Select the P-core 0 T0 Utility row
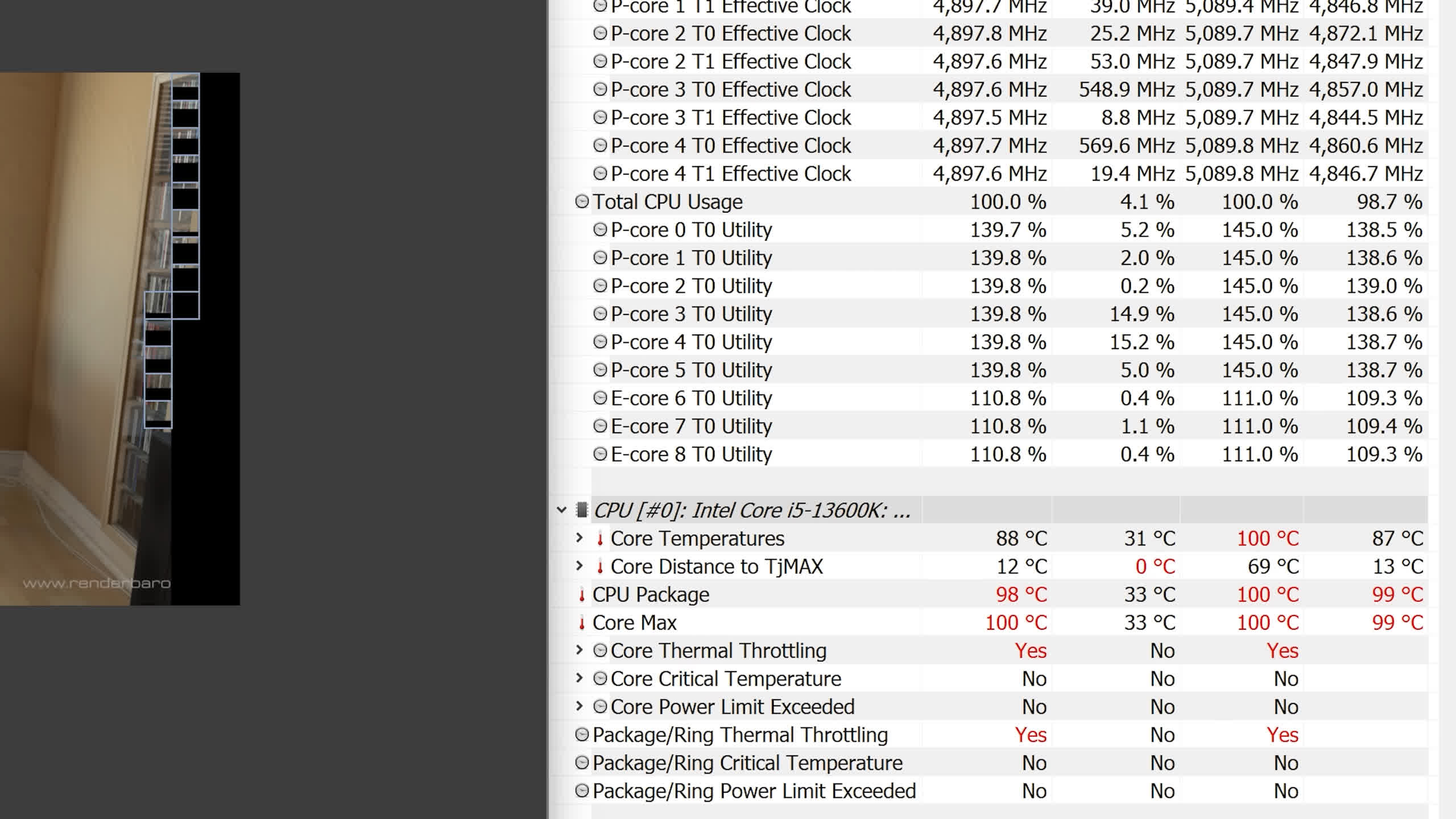 (x=691, y=230)
